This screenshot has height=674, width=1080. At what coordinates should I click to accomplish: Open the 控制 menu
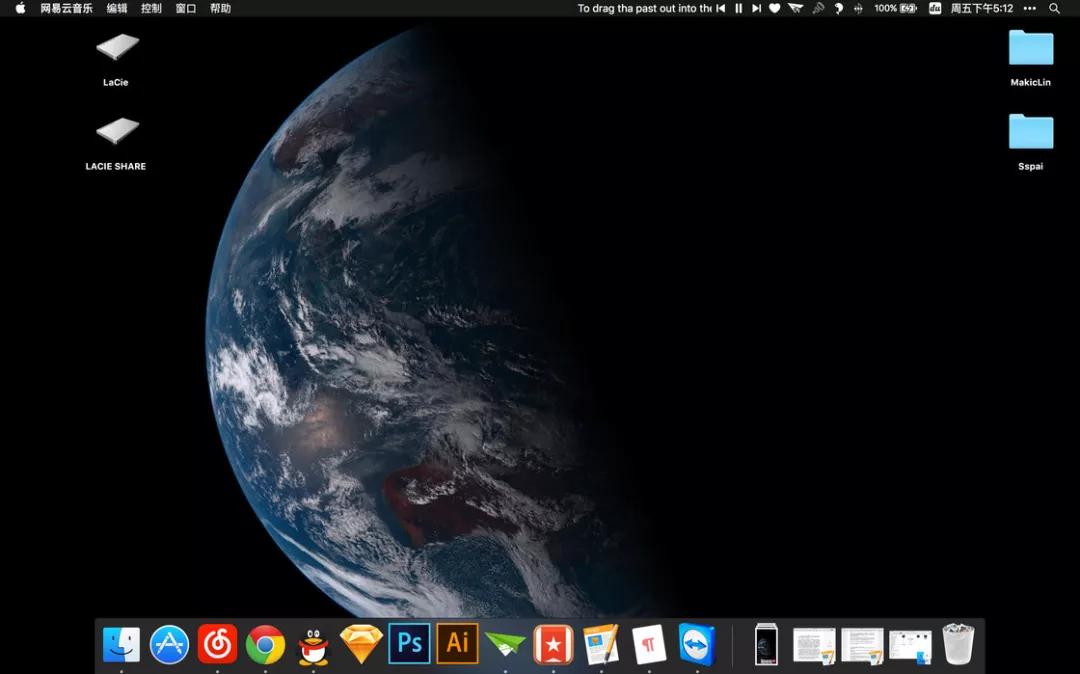[151, 8]
